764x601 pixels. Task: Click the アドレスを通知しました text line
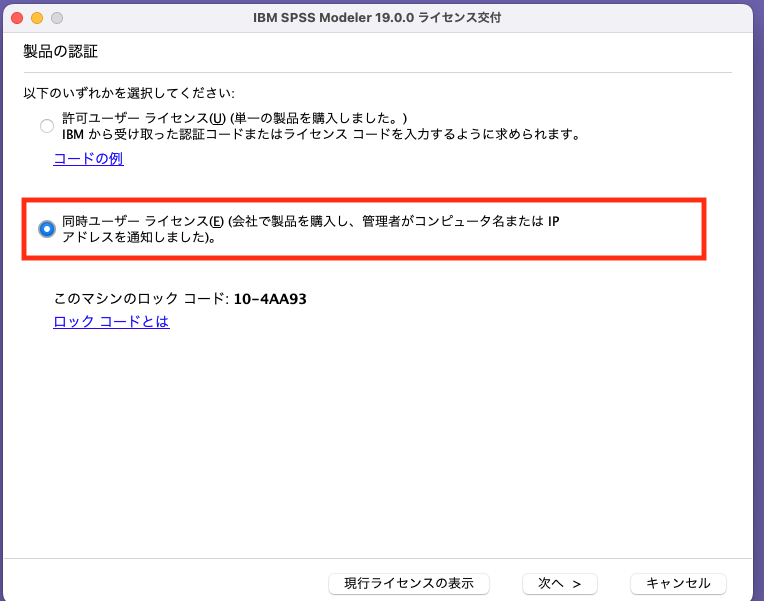(139, 237)
